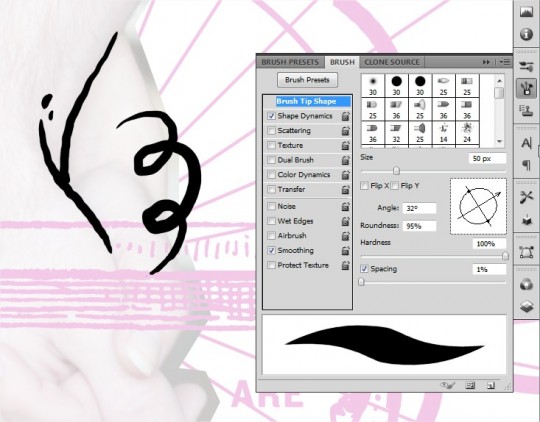Switch to the Brush Presets tab
This screenshot has width=540, height=422.
(290, 62)
